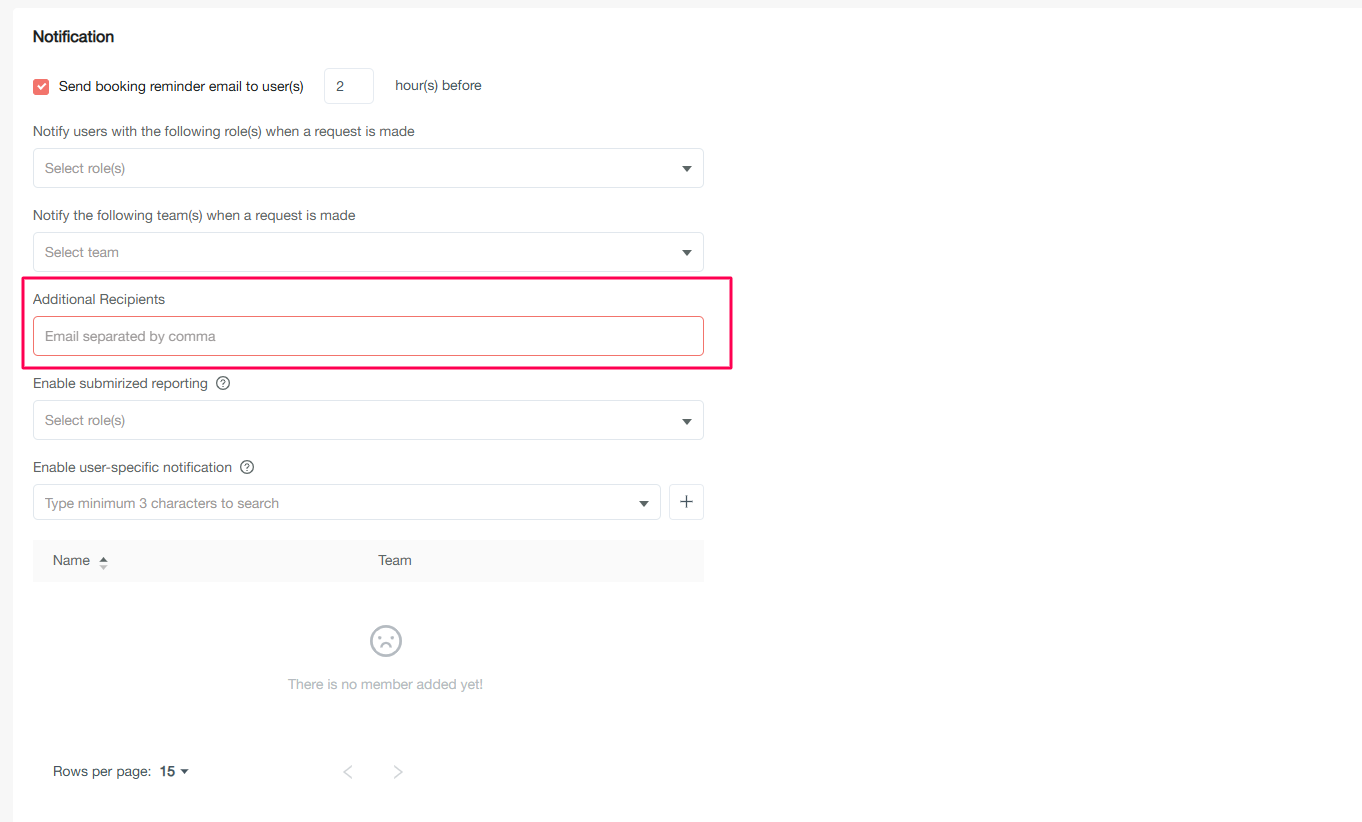Focus the Additional Recipients email field
Viewport: 1362px width, 822px height.
click(x=367, y=336)
